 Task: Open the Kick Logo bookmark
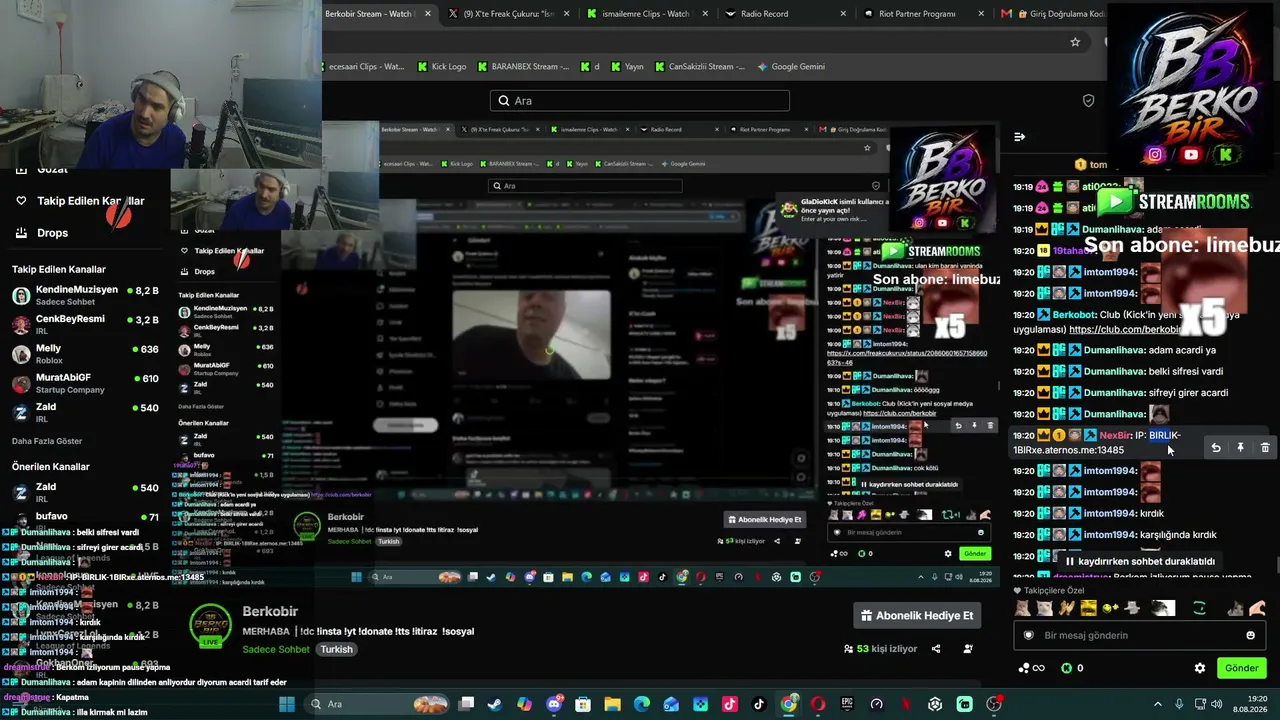tap(441, 67)
